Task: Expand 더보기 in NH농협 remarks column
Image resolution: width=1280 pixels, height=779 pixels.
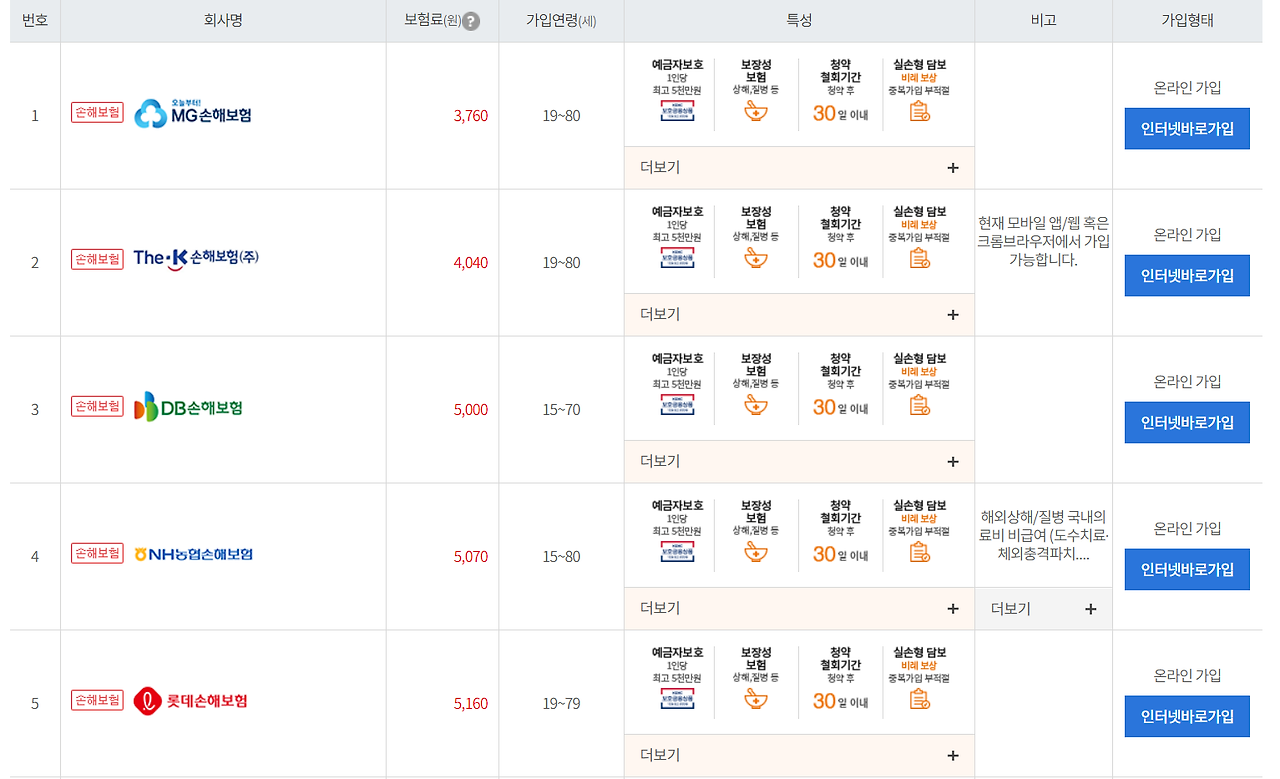Action: click(x=1044, y=609)
